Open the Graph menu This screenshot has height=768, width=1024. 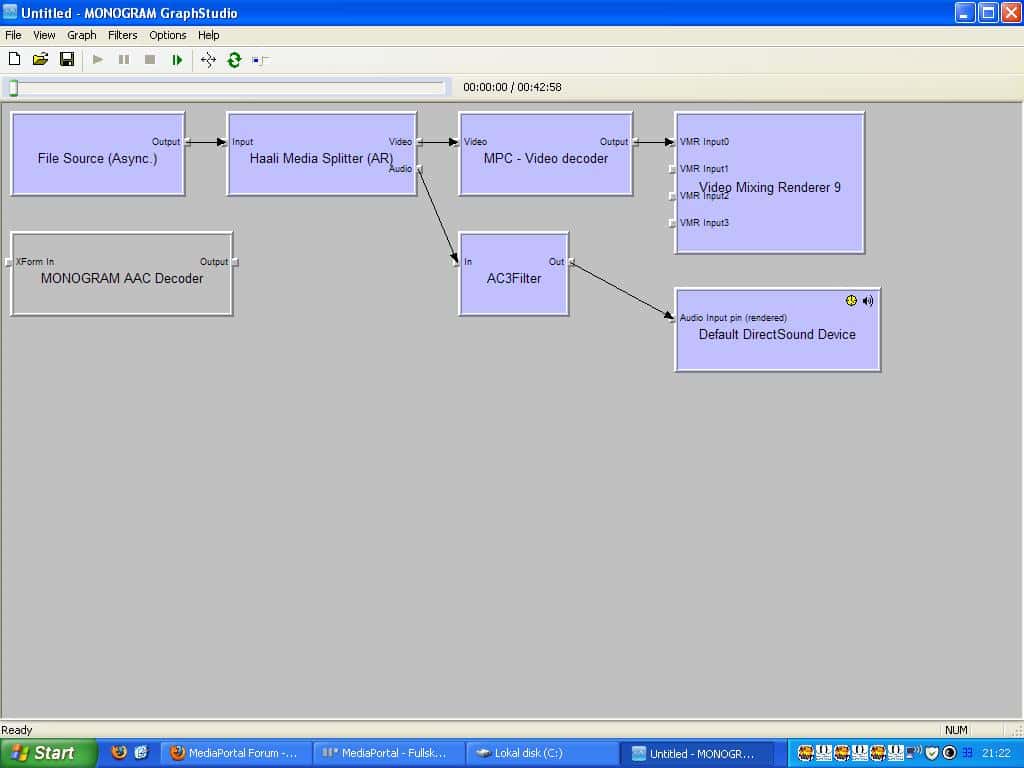(82, 35)
